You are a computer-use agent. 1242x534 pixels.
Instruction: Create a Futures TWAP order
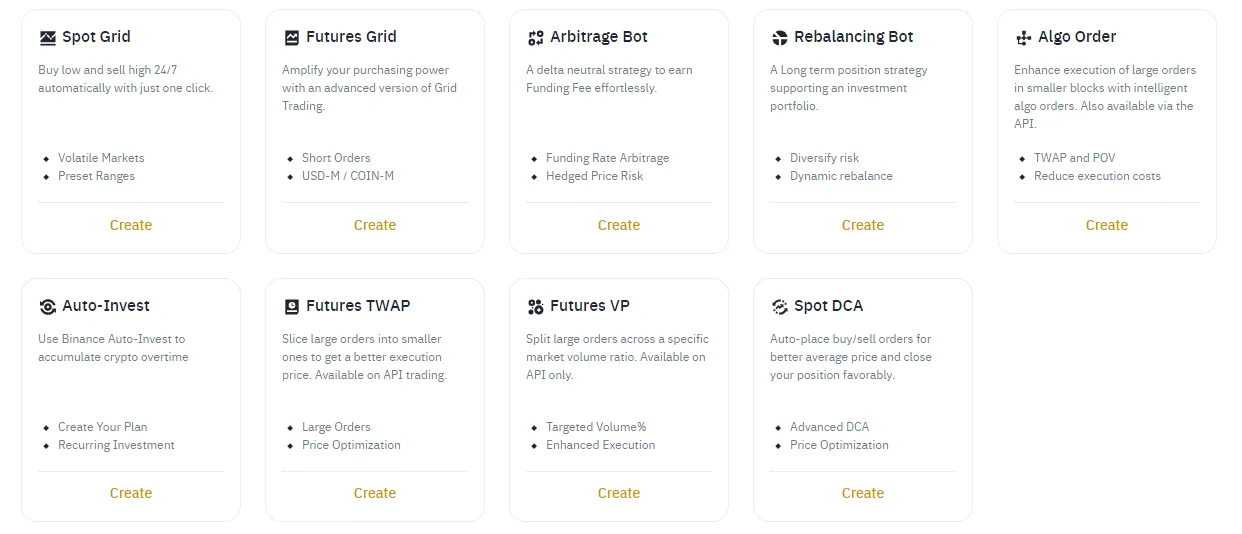(x=375, y=493)
